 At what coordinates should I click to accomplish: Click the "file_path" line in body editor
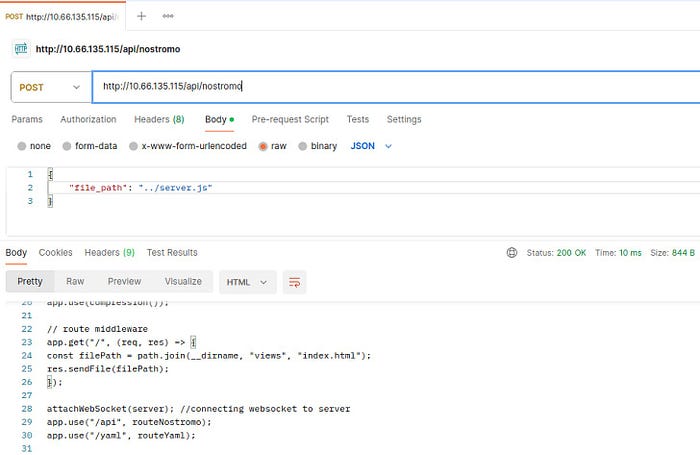141,188
